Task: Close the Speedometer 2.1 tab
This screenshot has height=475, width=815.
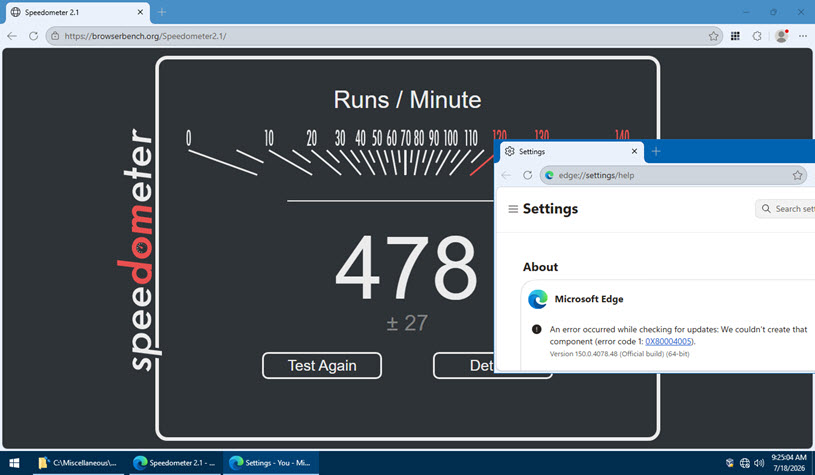Action: (140, 12)
